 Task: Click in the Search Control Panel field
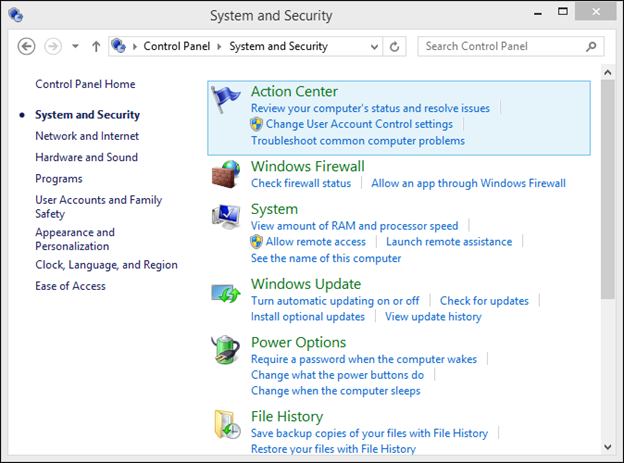(504, 47)
